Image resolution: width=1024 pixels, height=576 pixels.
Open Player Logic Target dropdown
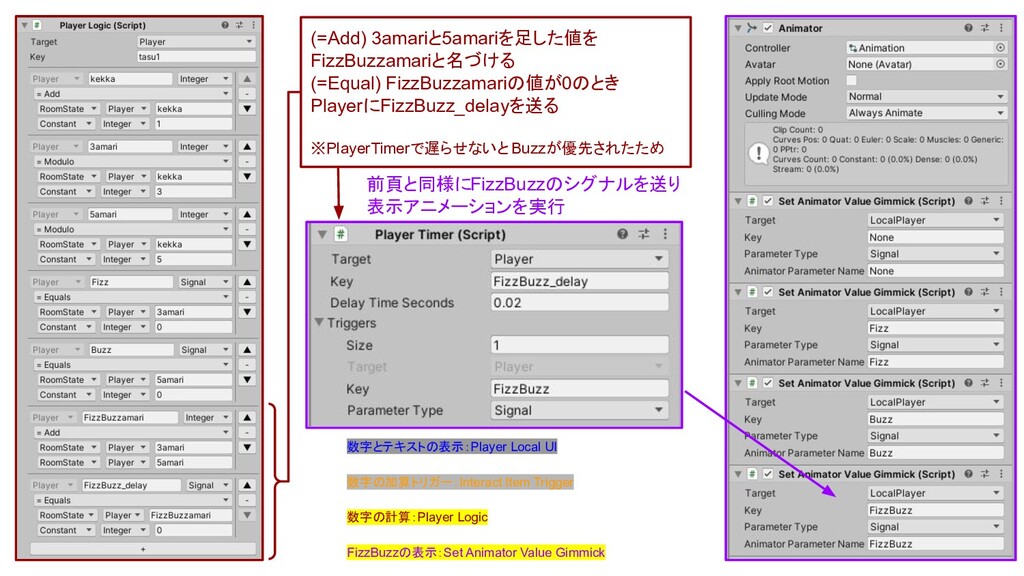click(195, 41)
